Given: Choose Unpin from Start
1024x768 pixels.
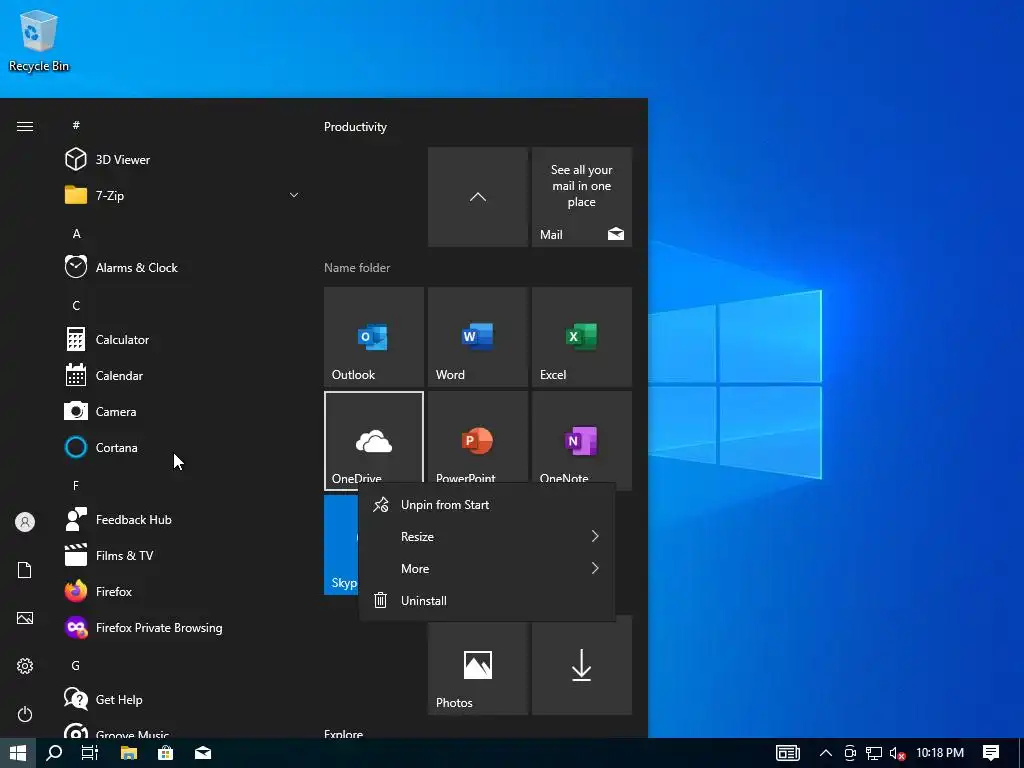Looking at the screenshot, I should tap(487, 505).
